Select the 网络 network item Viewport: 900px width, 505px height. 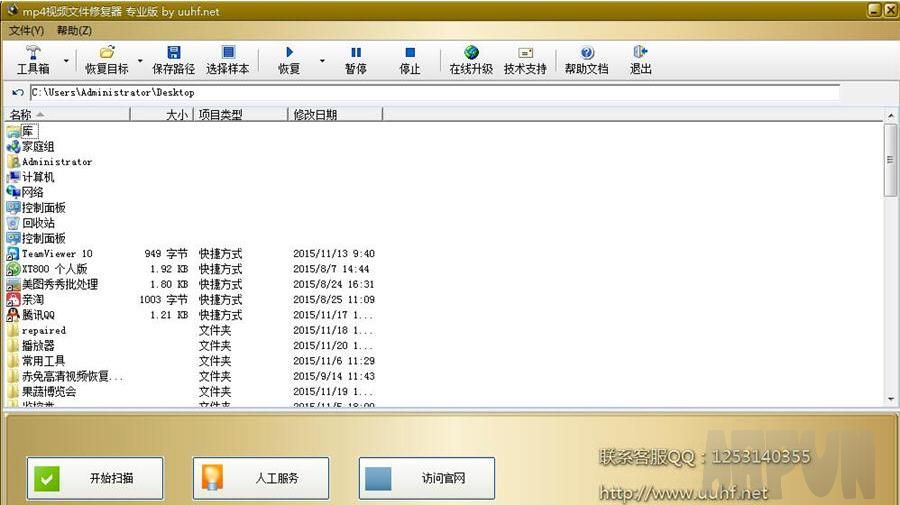click(x=25, y=192)
